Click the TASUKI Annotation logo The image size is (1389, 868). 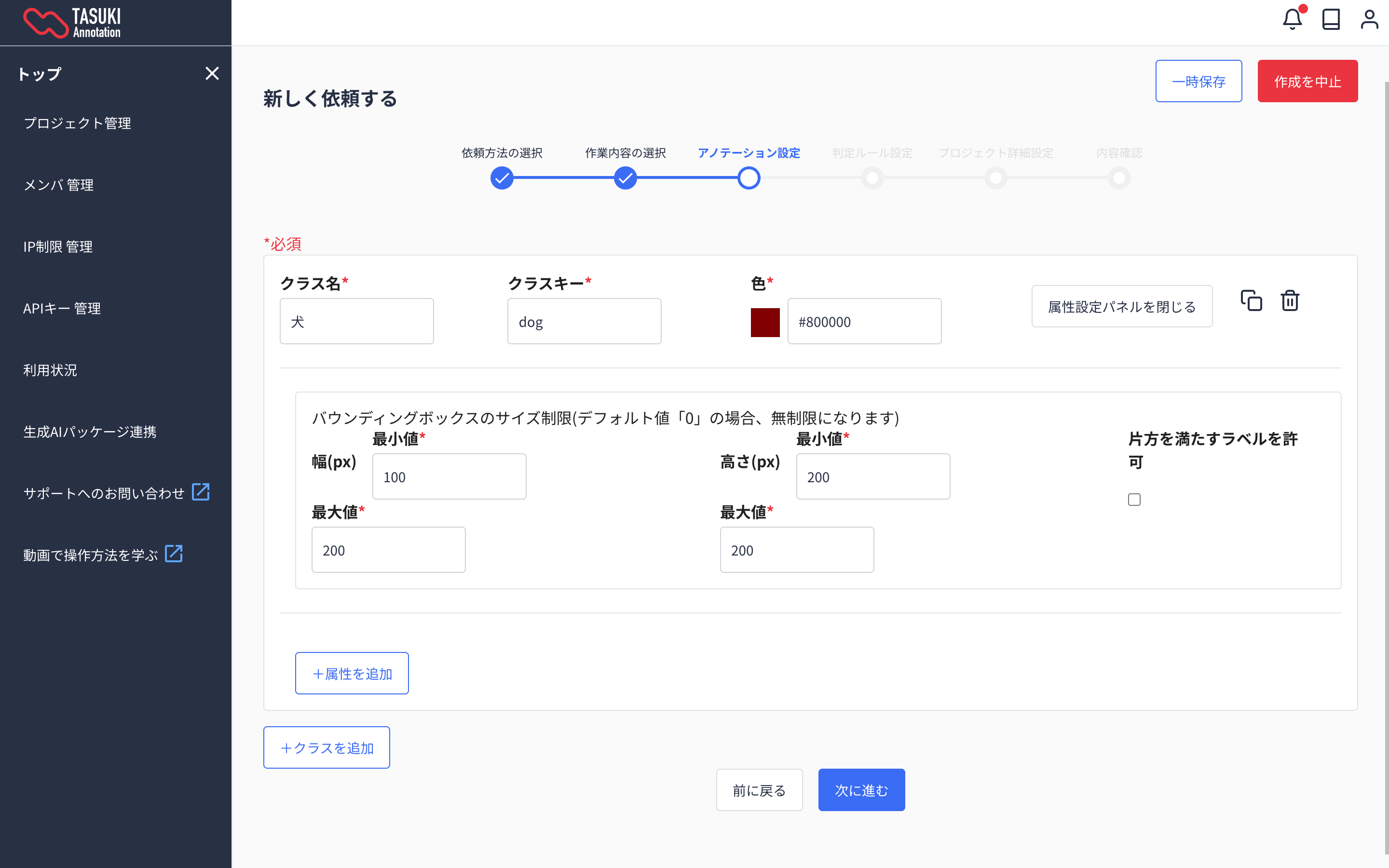coord(72,23)
